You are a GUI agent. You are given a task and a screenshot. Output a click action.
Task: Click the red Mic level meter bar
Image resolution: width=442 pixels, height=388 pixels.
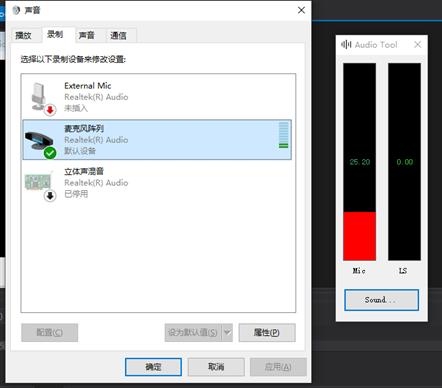pyautogui.click(x=360, y=236)
